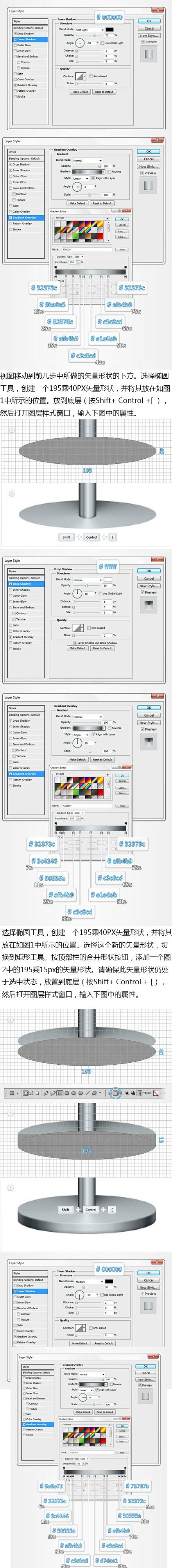Image resolution: width=172 pixels, height=1568 pixels.
Task: Choose the Rectangle shape tool icon
Action: (x=60, y=1093)
